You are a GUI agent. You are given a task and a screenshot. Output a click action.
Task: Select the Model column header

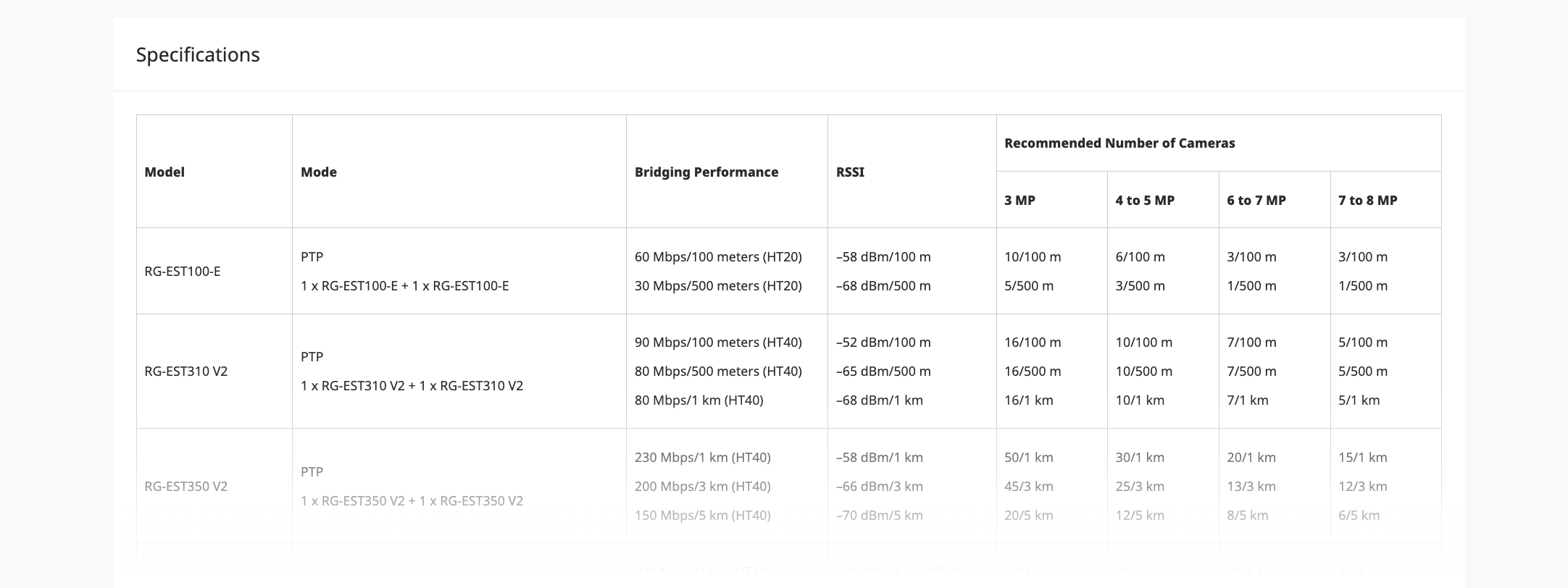164,172
